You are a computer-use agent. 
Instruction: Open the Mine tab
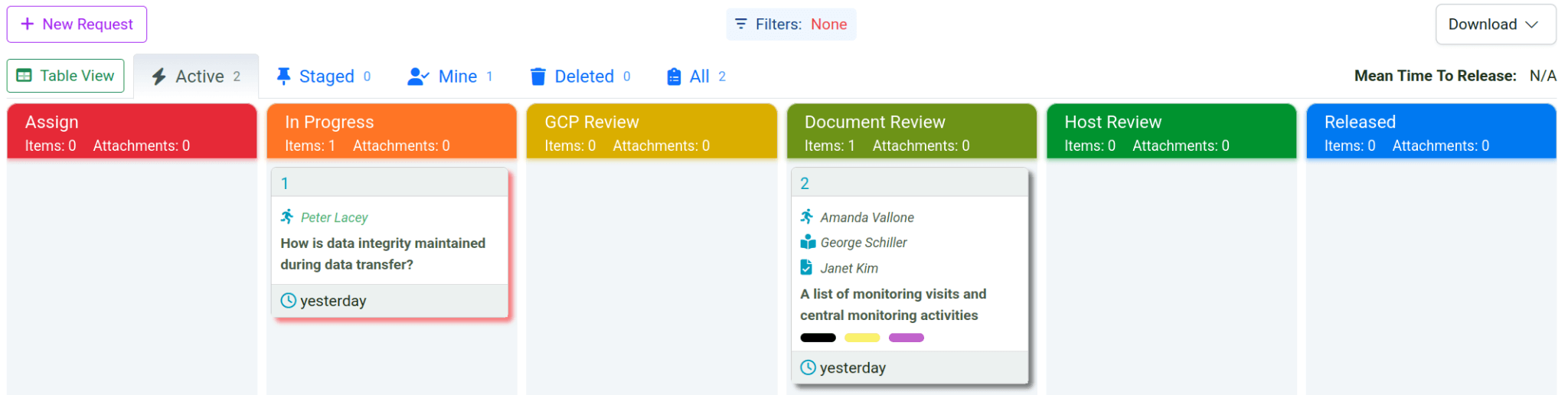(450, 77)
